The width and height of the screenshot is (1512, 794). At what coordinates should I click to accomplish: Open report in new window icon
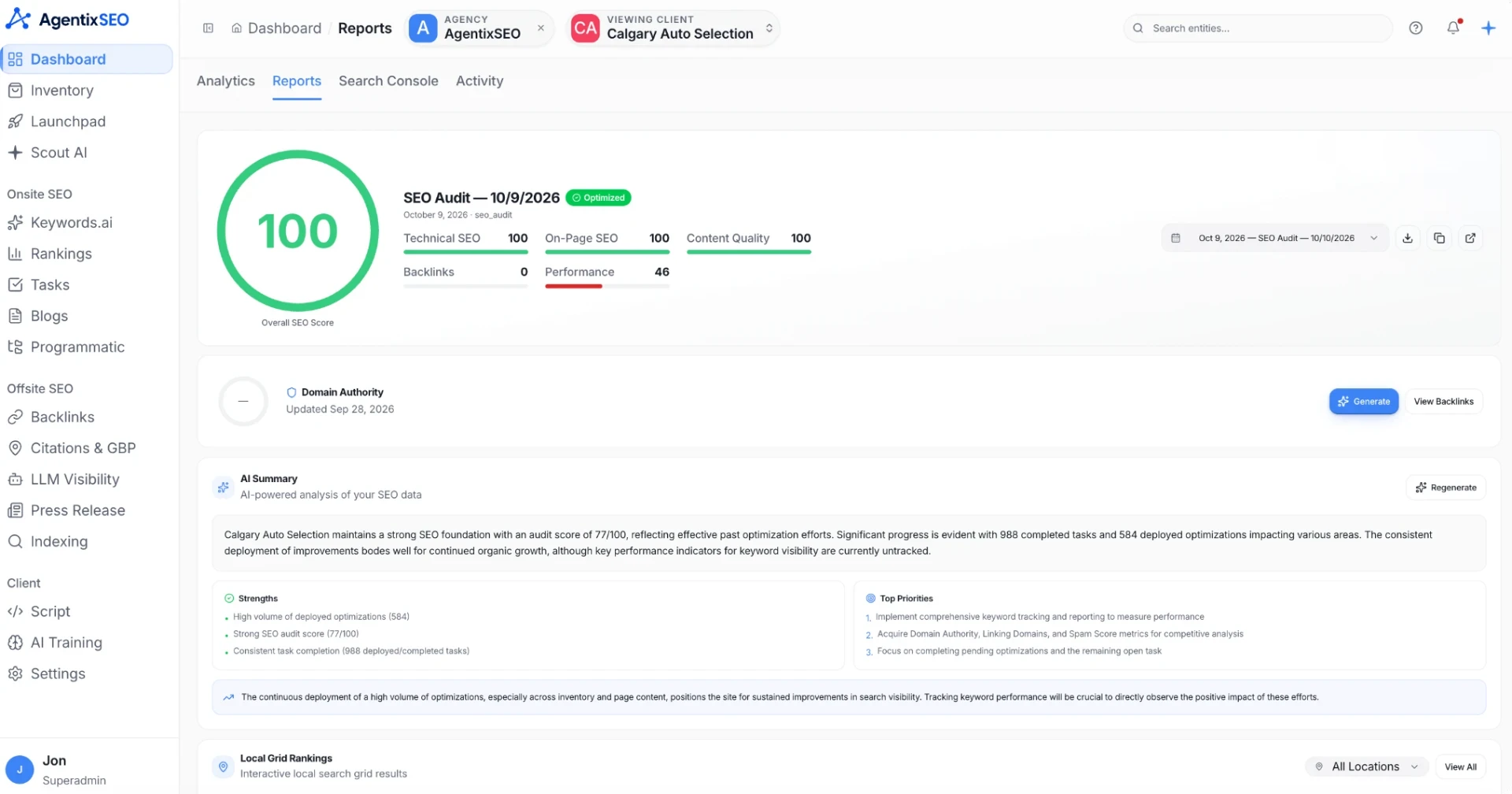coord(1470,238)
